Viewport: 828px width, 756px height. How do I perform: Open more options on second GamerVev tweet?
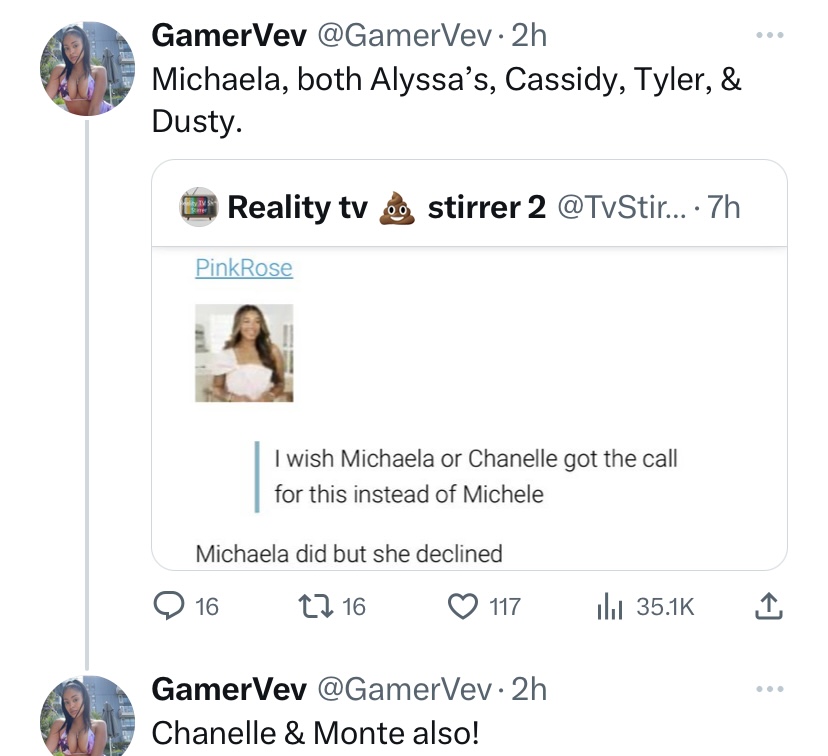click(x=769, y=689)
